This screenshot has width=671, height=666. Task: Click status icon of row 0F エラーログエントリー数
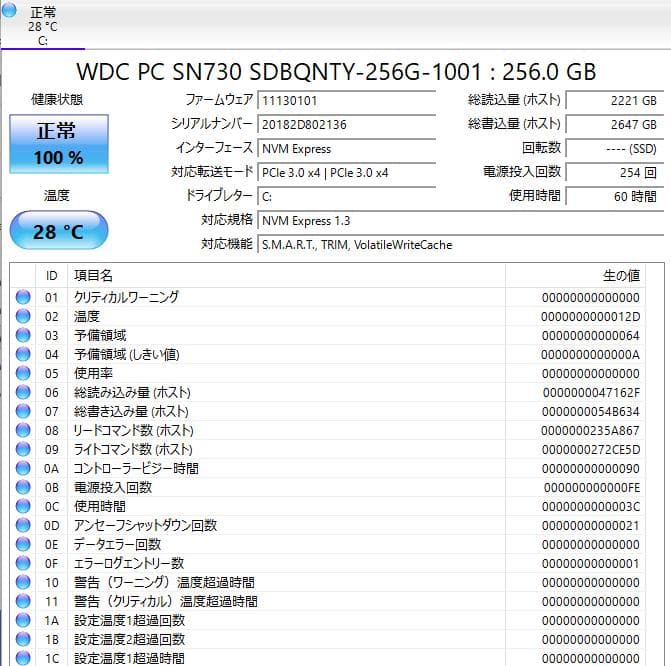(23, 563)
